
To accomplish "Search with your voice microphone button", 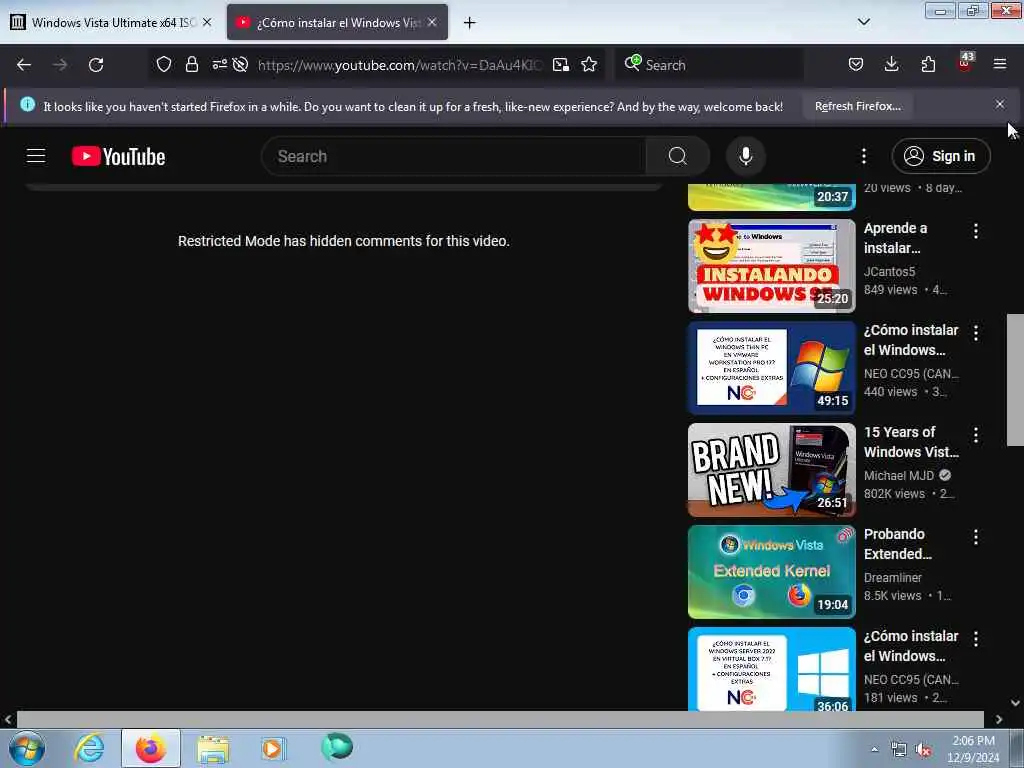I will click(745, 156).
